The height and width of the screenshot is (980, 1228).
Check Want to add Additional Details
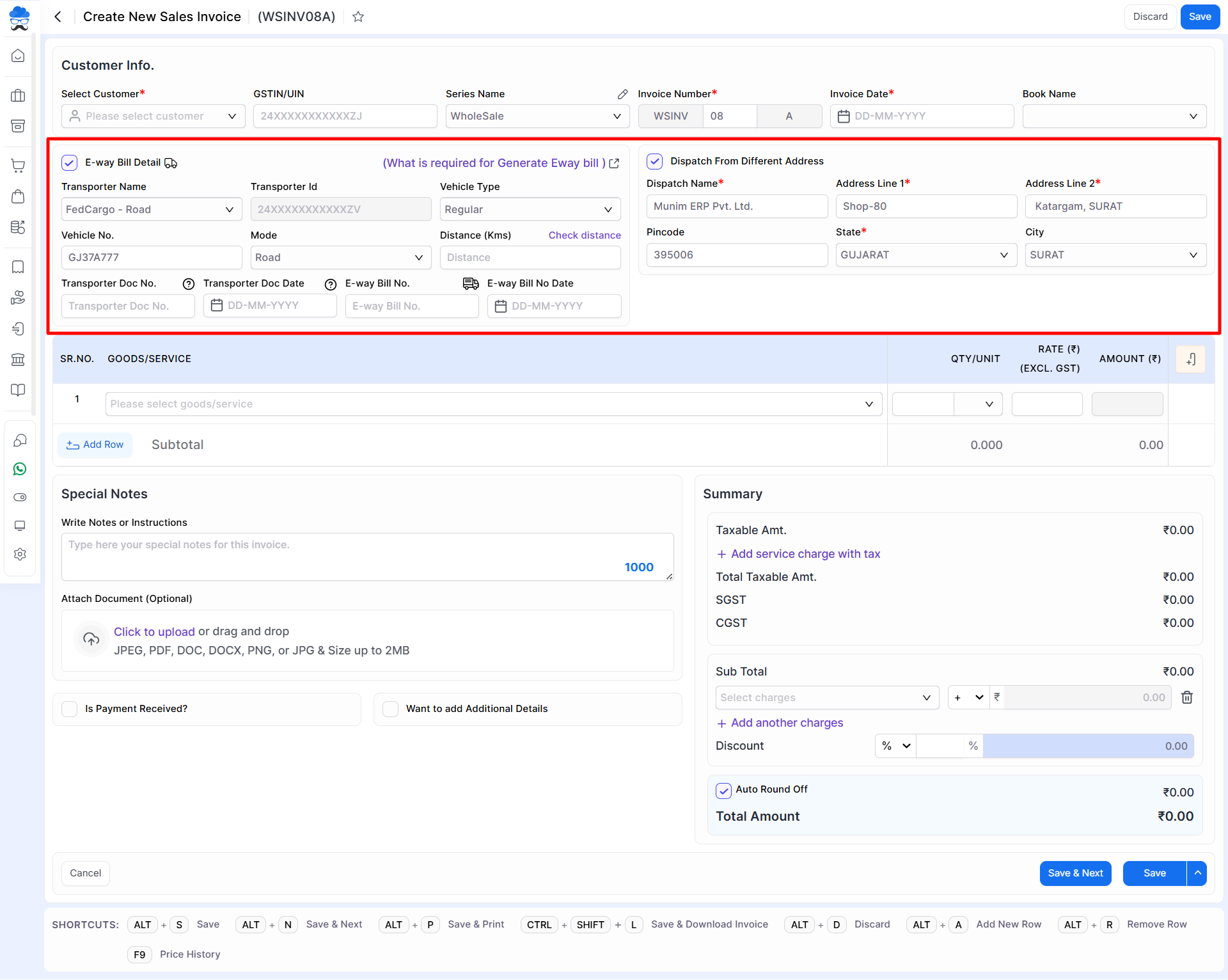click(391, 709)
